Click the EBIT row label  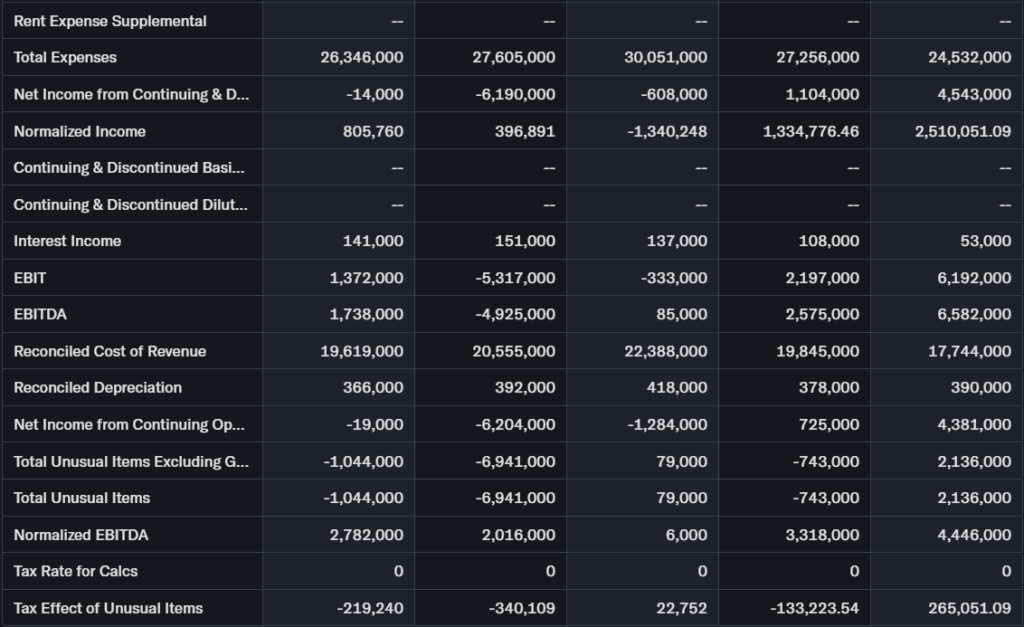[30, 278]
